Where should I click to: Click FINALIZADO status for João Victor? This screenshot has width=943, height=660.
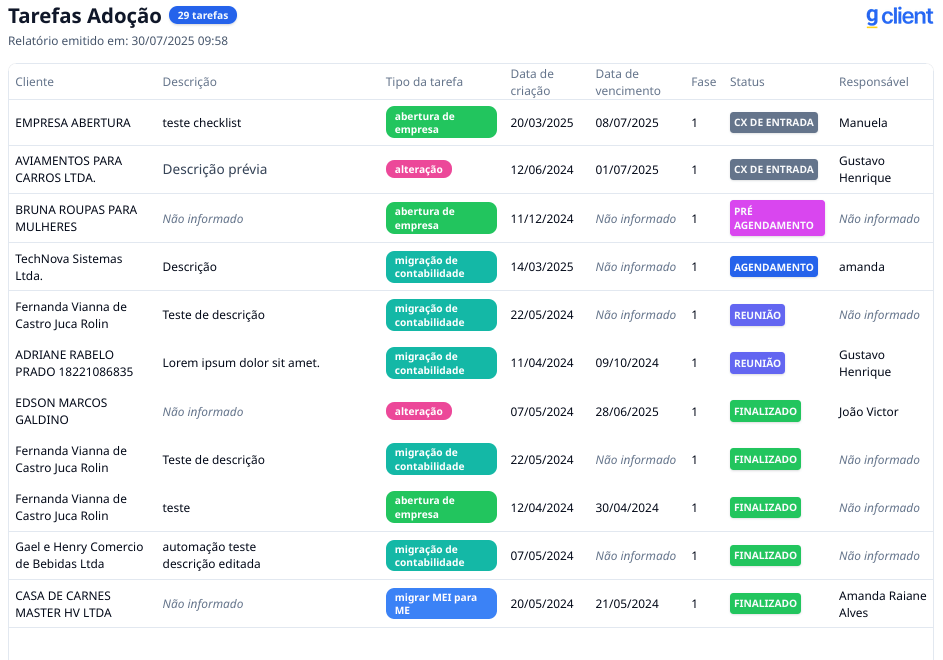765,411
